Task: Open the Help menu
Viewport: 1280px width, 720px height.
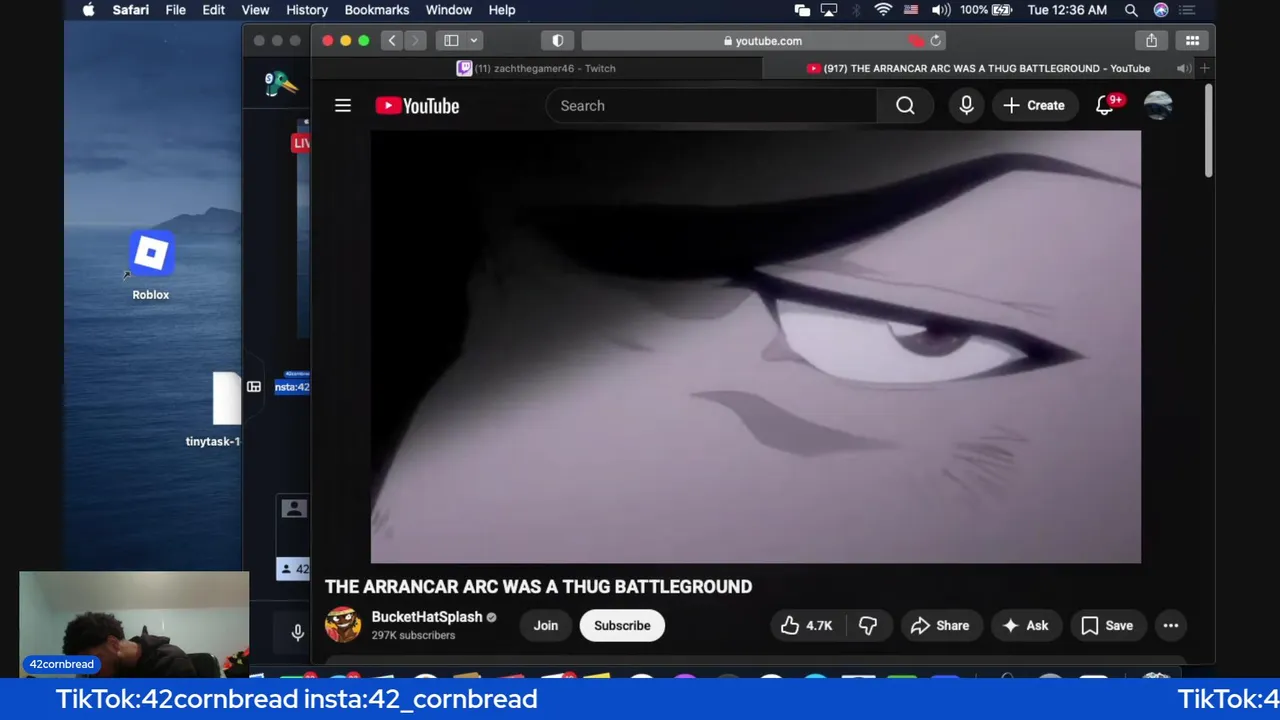Action: pyautogui.click(x=502, y=10)
